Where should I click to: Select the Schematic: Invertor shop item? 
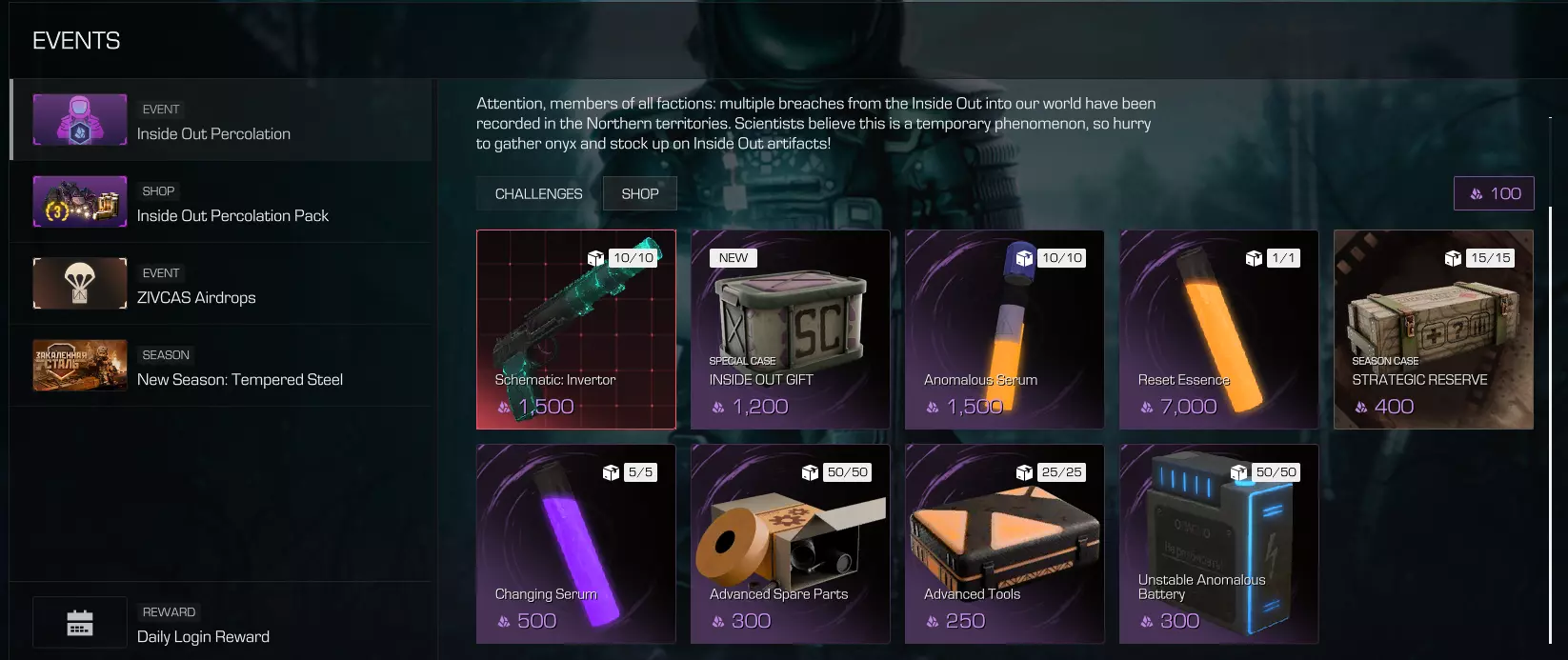576,330
